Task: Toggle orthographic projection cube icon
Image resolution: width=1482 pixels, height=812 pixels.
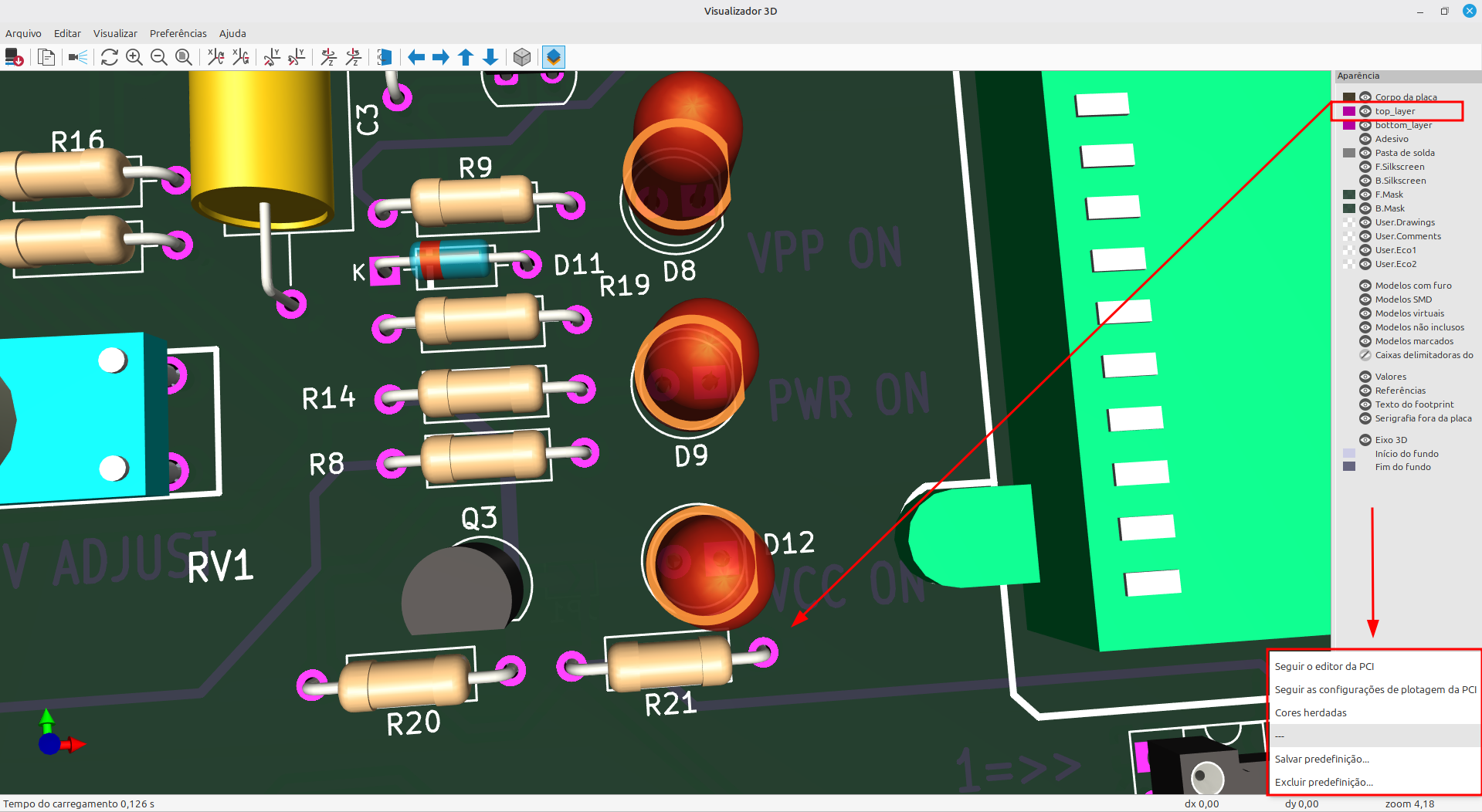Action: coord(522,57)
